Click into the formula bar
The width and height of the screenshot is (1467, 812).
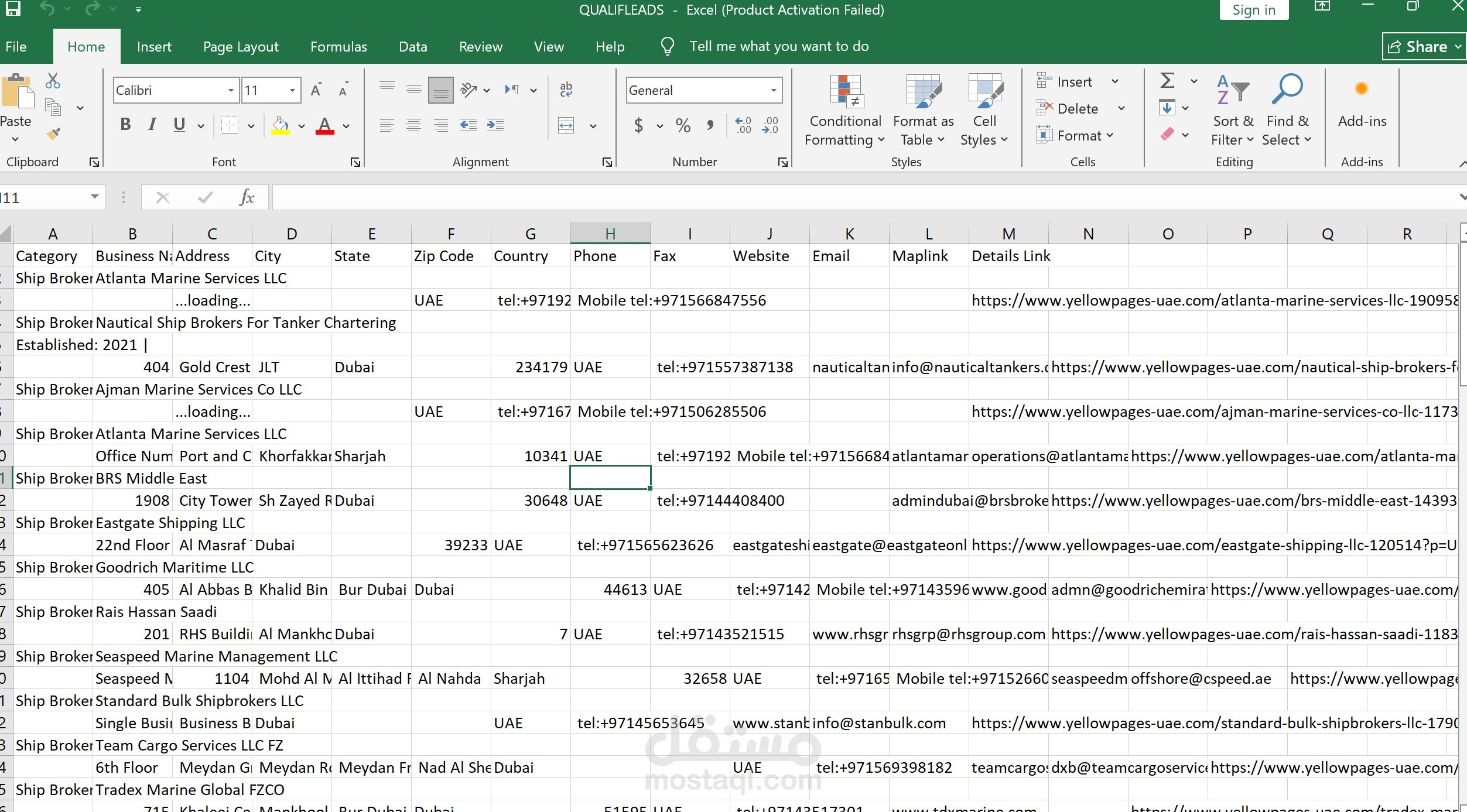click(x=864, y=198)
